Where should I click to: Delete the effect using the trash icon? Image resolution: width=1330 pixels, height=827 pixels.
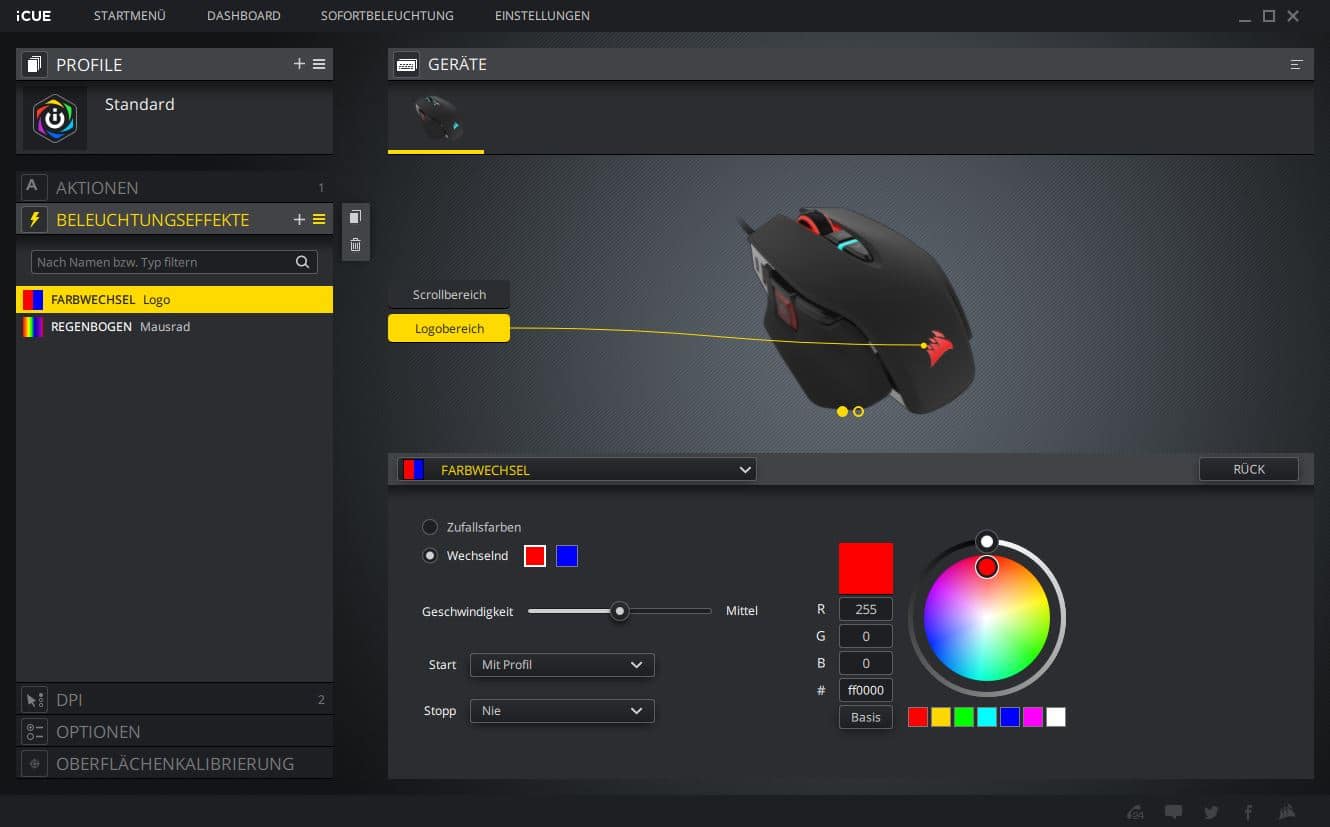355,245
